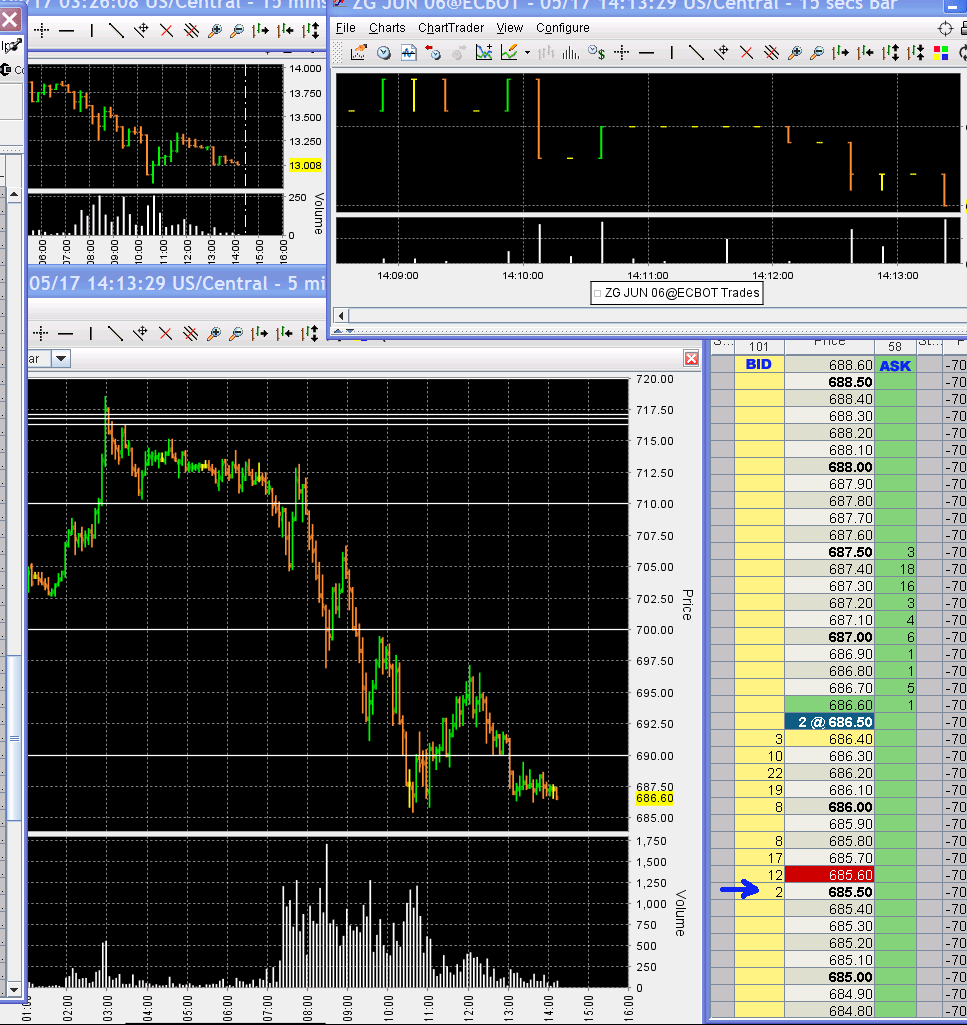Click vertical compress bars icon in 15 secs toolbar
The height and width of the screenshot is (1025, 967).
coord(916,53)
